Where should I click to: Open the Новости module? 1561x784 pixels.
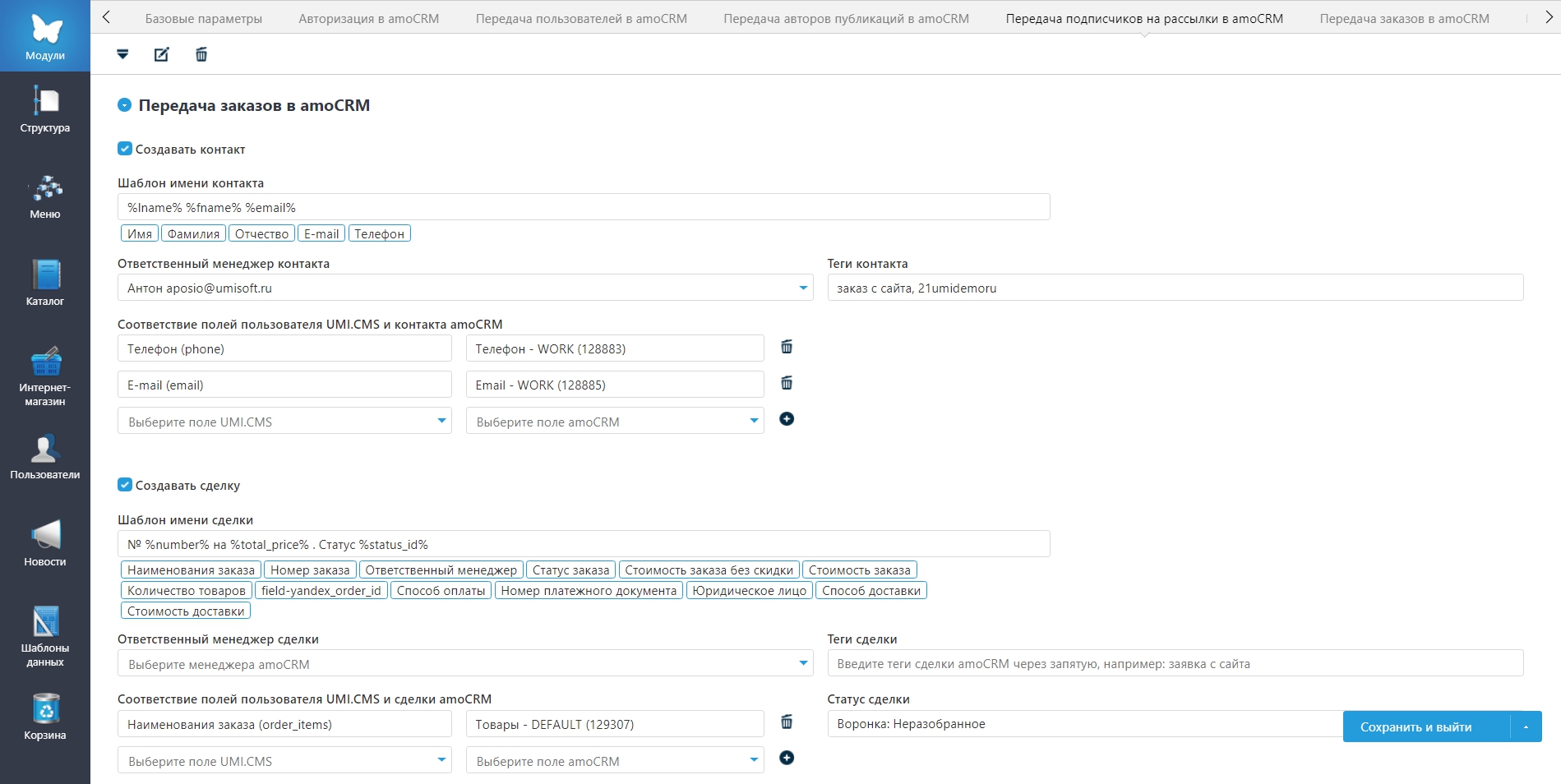[x=45, y=543]
